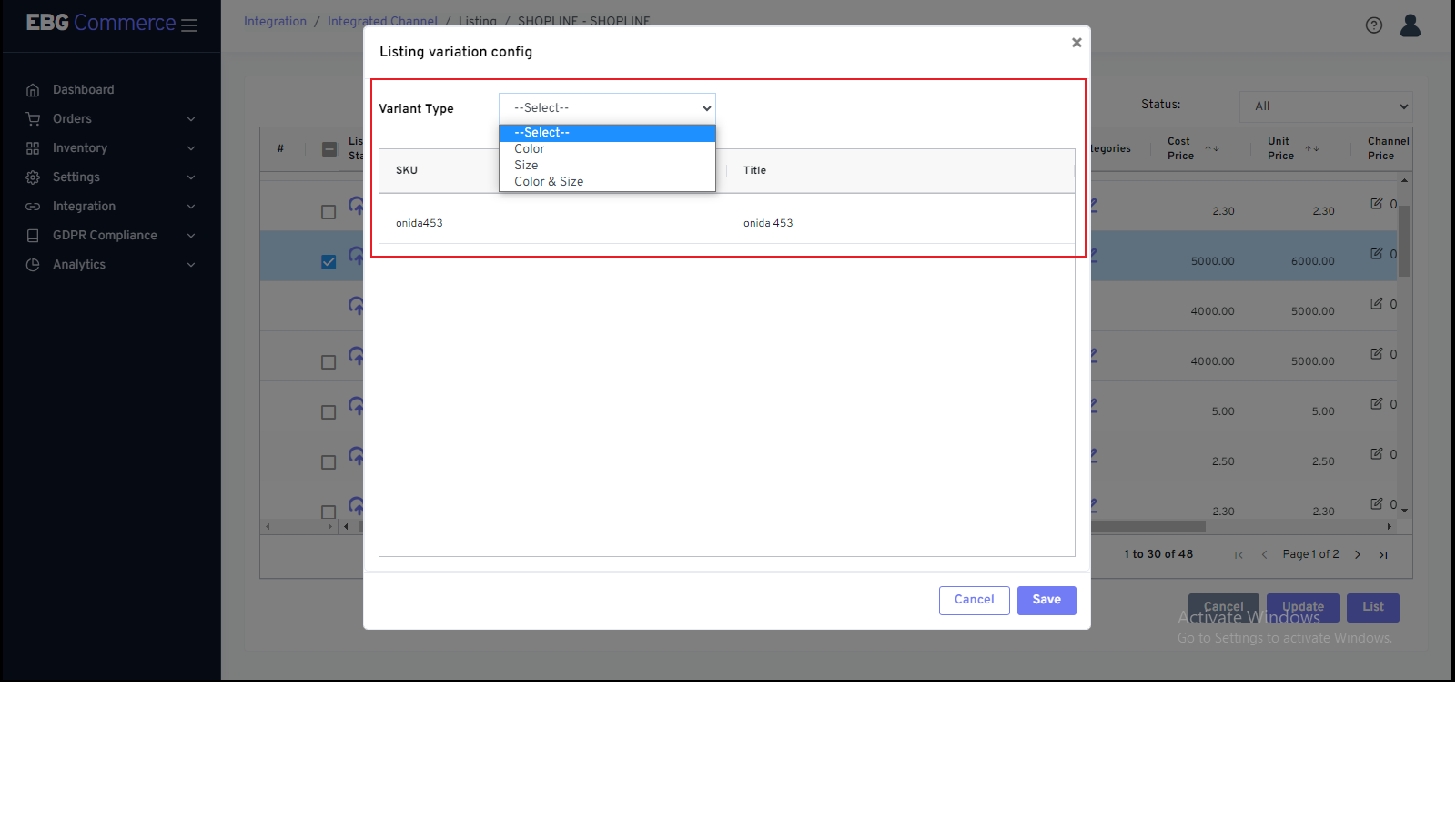1456x821 pixels.
Task: Choose 'Color & Size' from Variant Type list
Action: pyautogui.click(x=549, y=182)
